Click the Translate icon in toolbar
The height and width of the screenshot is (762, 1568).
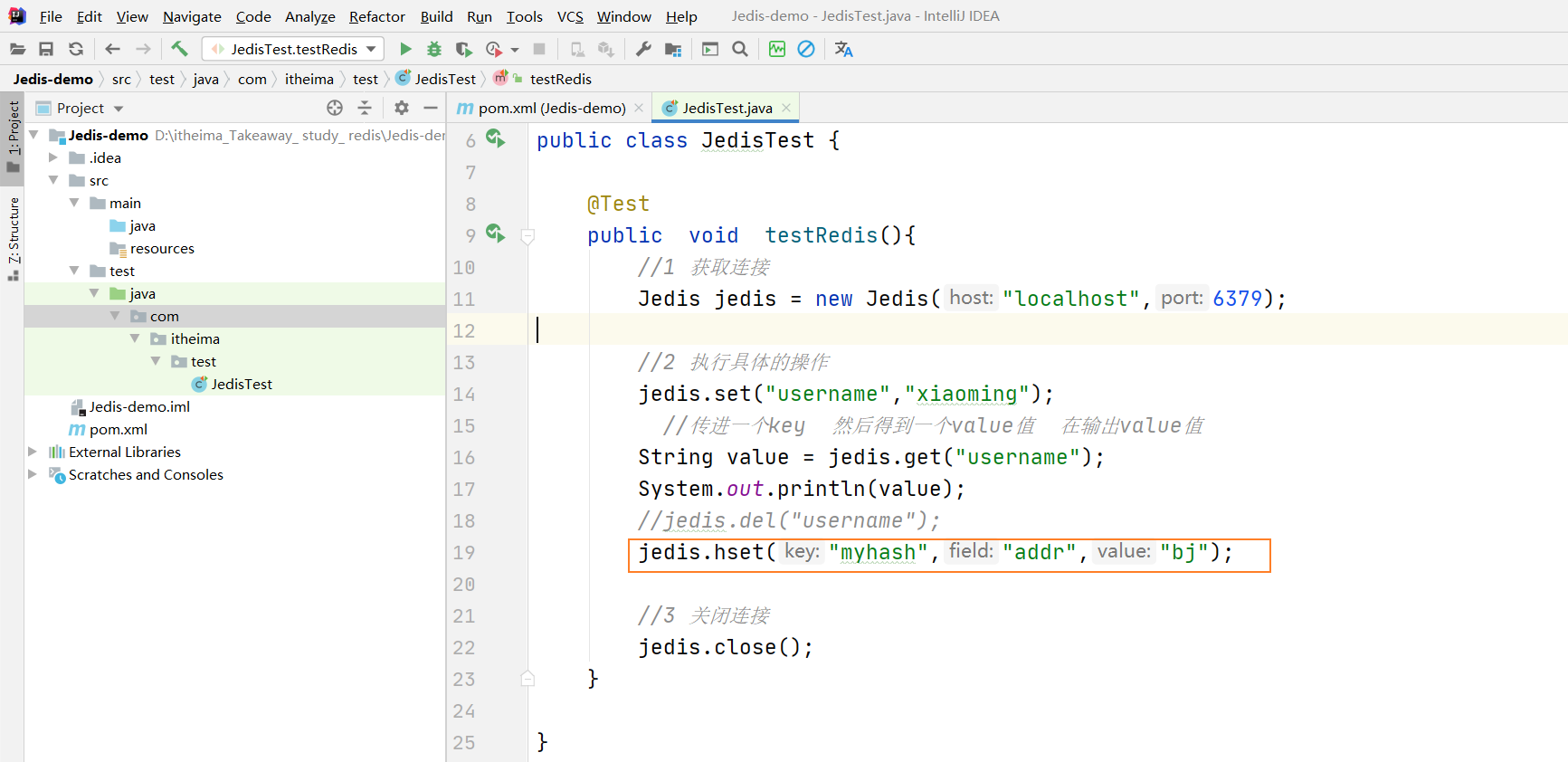(x=843, y=49)
